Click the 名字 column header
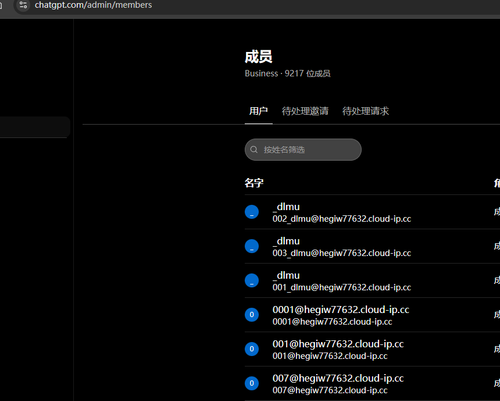The width and height of the screenshot is (500, 401). coord(254,183)
